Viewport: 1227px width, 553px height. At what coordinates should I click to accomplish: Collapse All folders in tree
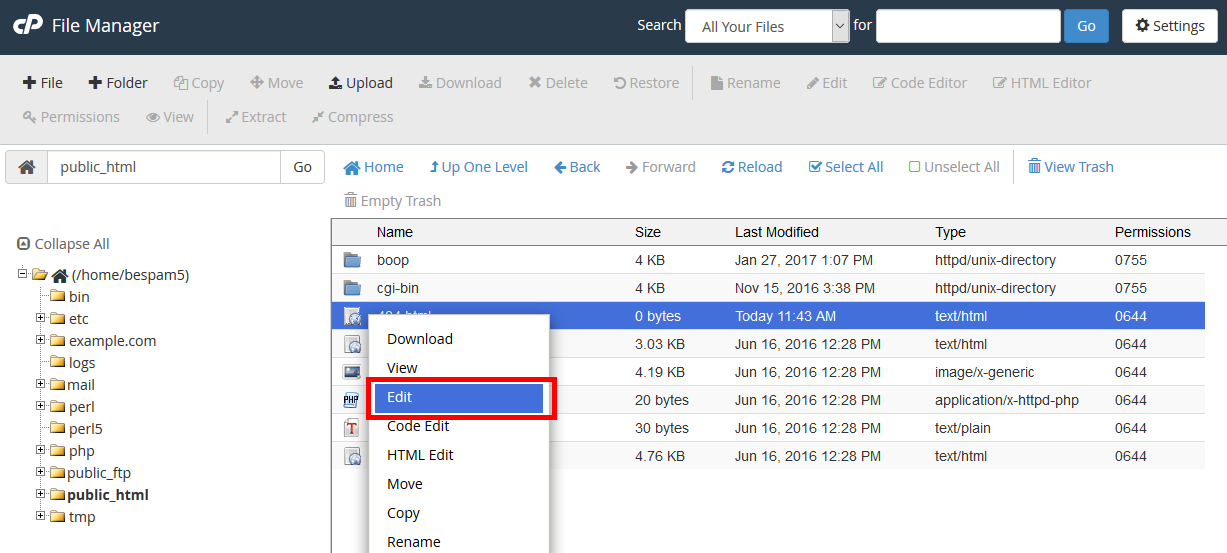point(64,244)
